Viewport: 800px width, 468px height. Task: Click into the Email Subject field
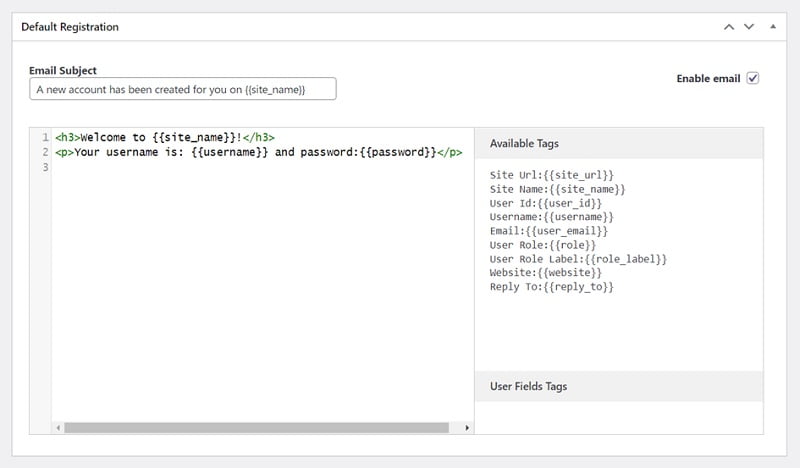pyautogui.click(x=183, y=90)
